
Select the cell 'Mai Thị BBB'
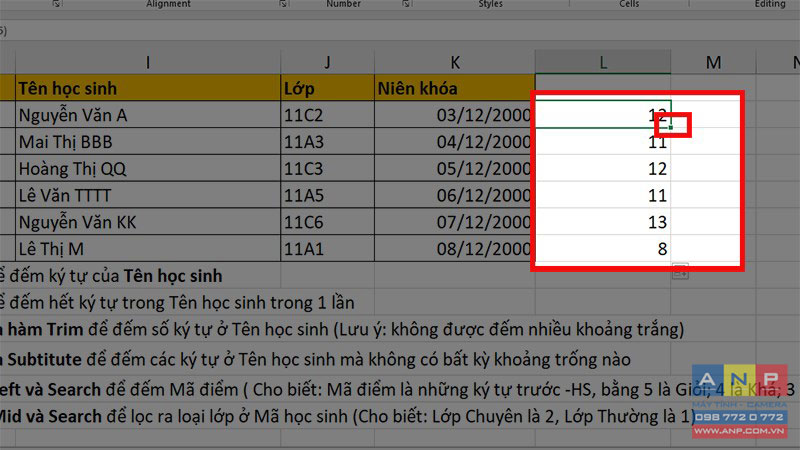(148, 141)
